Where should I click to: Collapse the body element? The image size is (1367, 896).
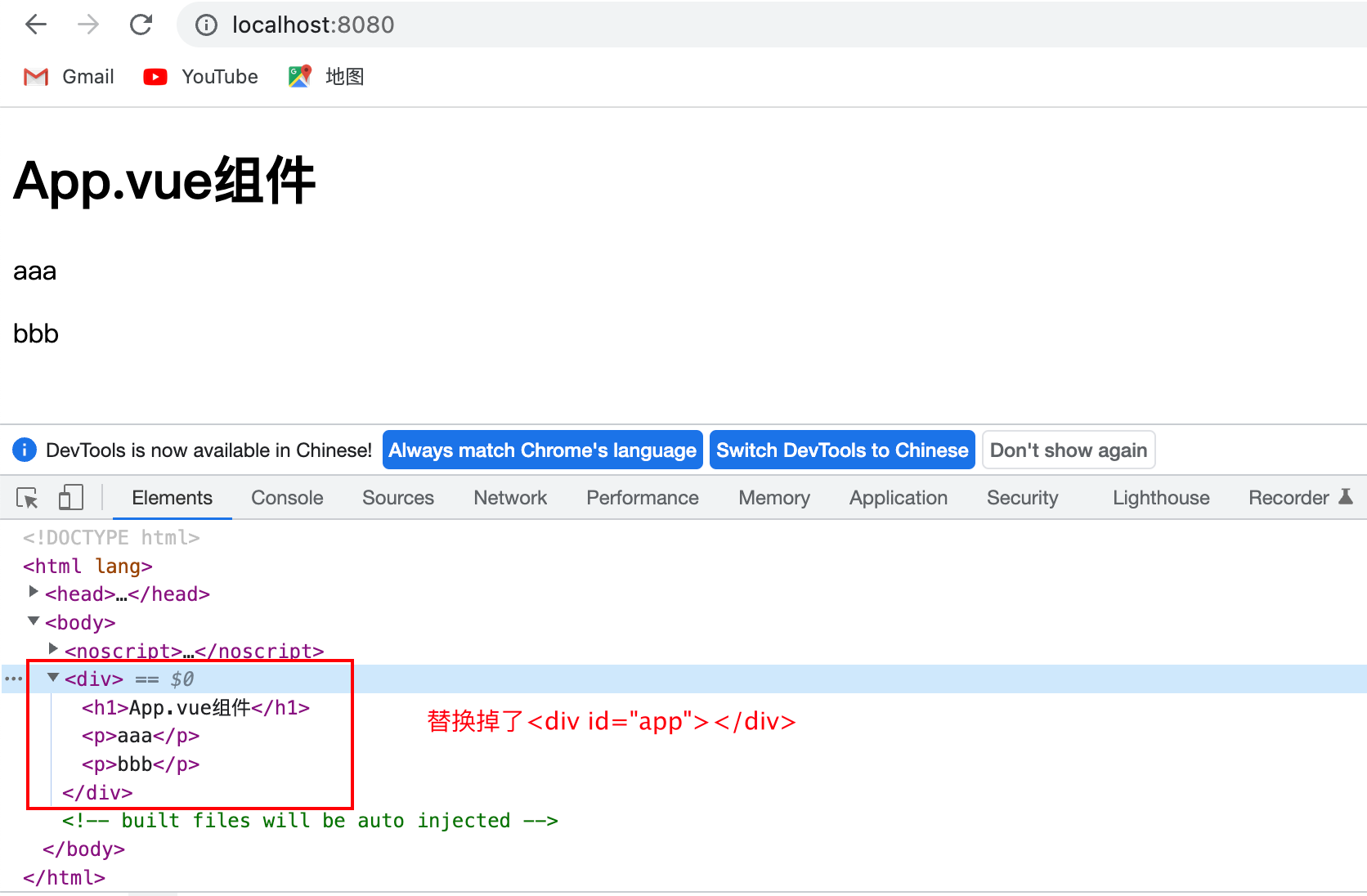pos(33,621)
